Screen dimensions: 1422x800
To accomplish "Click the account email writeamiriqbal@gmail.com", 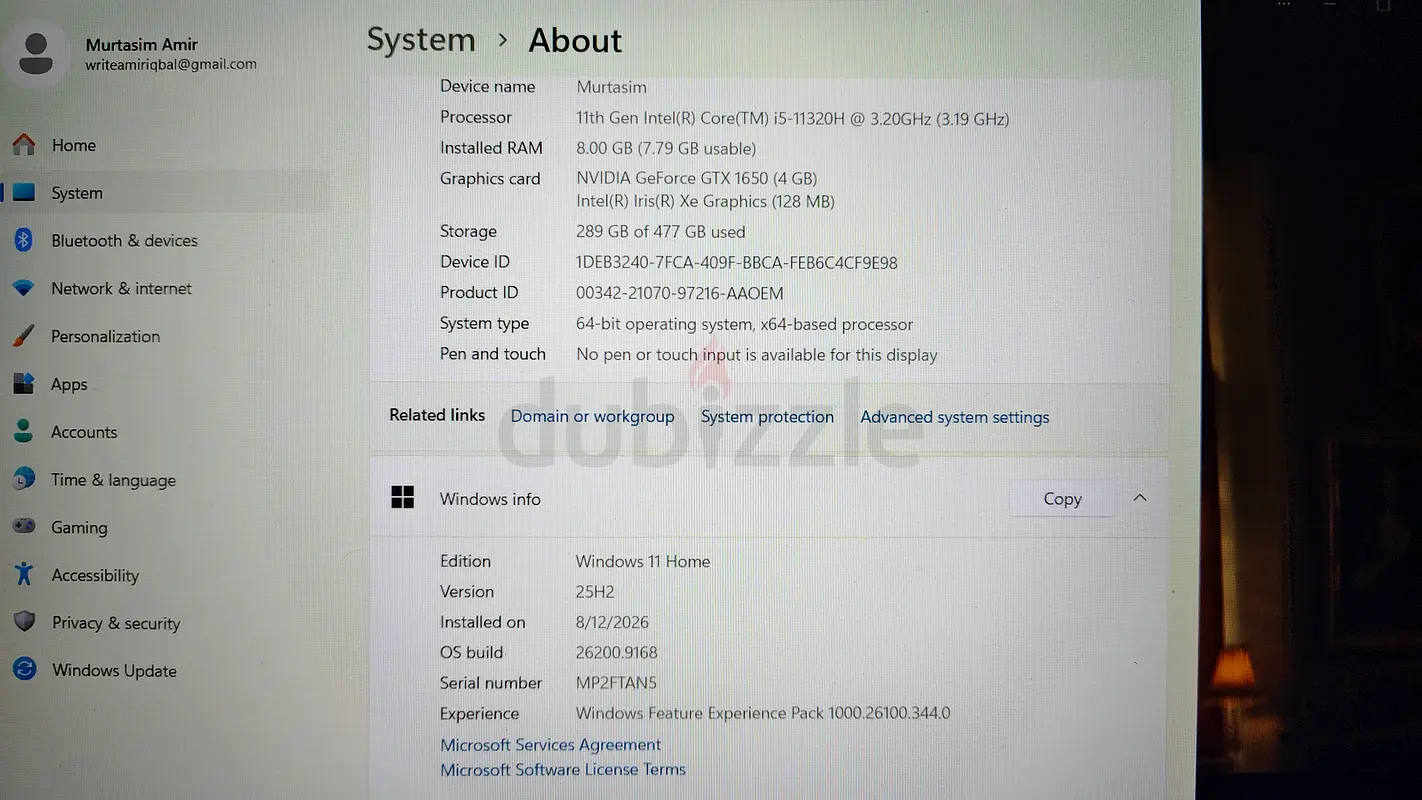I will click(x=171, y=64).
